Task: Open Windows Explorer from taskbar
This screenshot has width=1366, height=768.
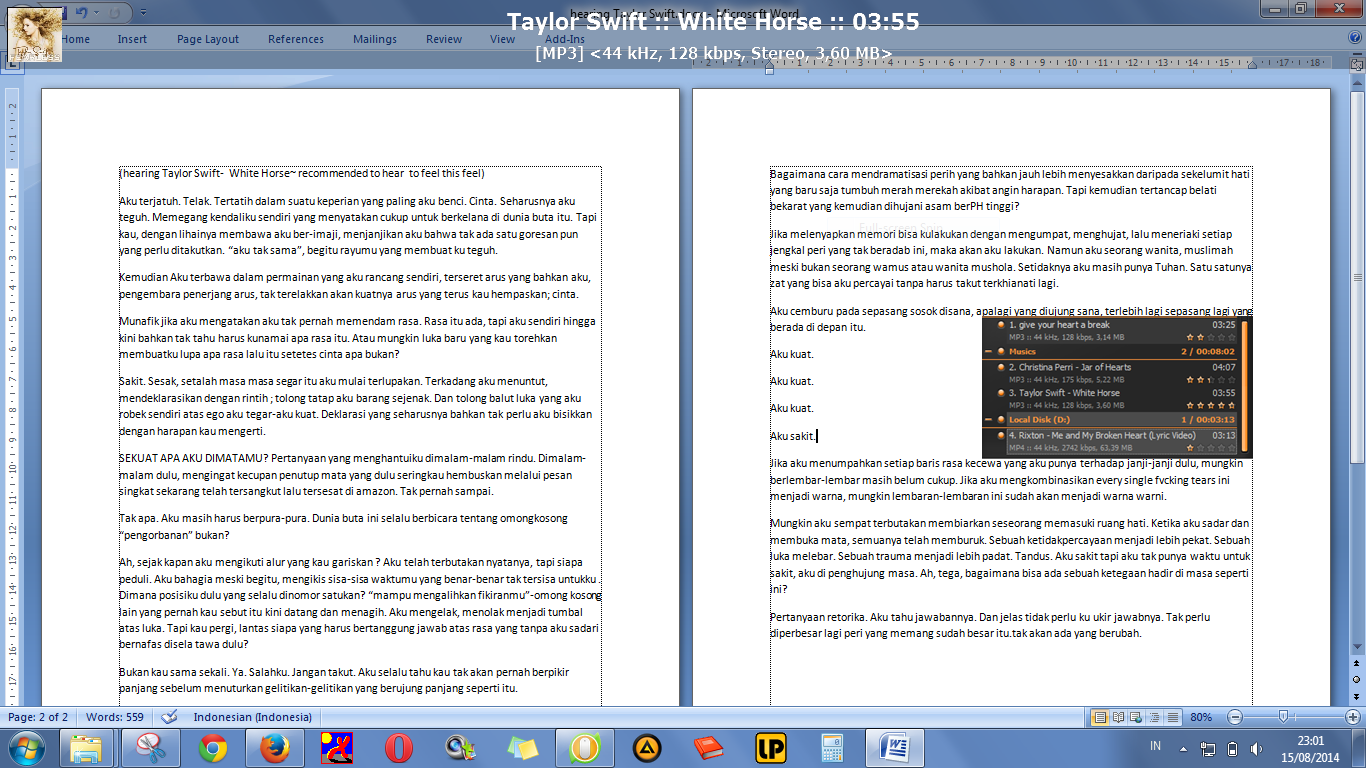Action: (x=87, y=748)
